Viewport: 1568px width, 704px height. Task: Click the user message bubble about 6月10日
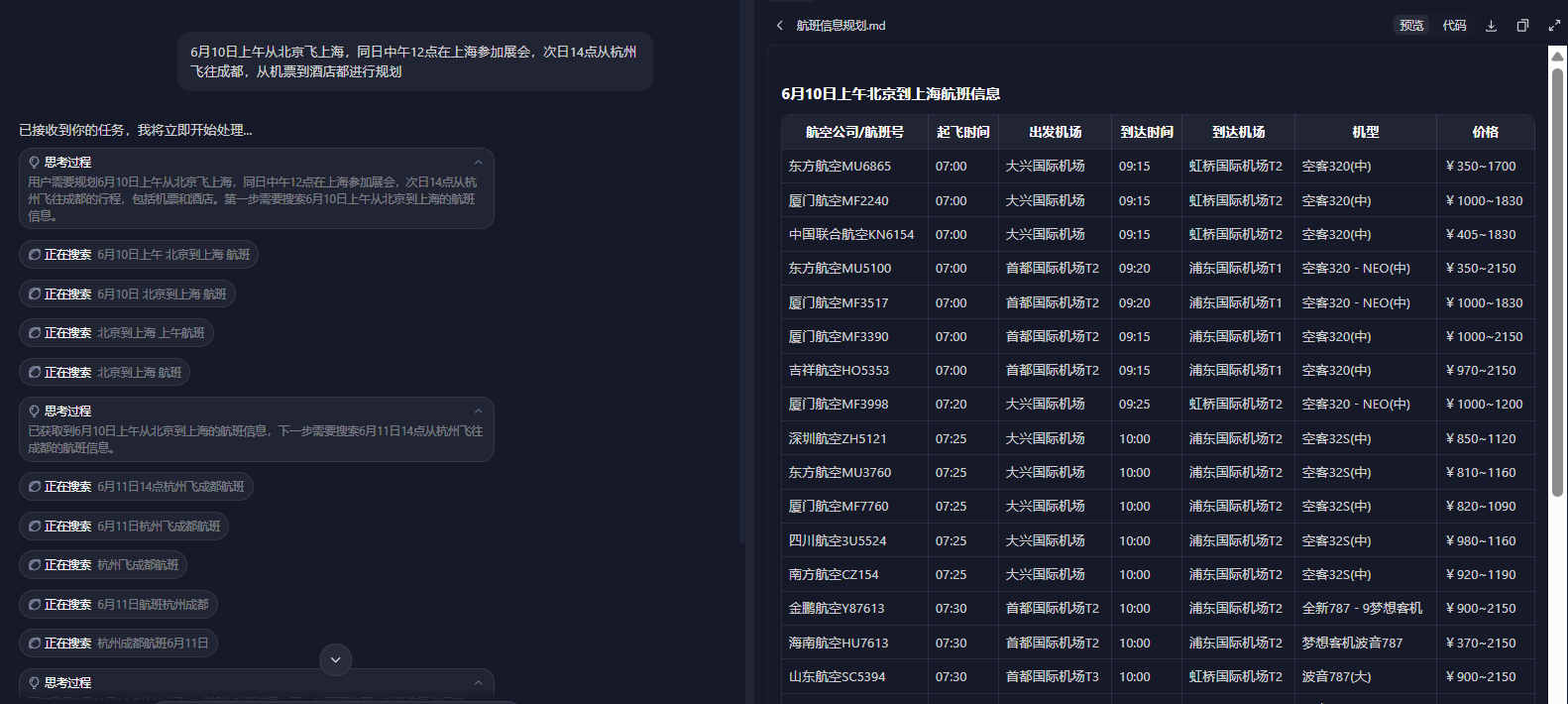[415, 61]
